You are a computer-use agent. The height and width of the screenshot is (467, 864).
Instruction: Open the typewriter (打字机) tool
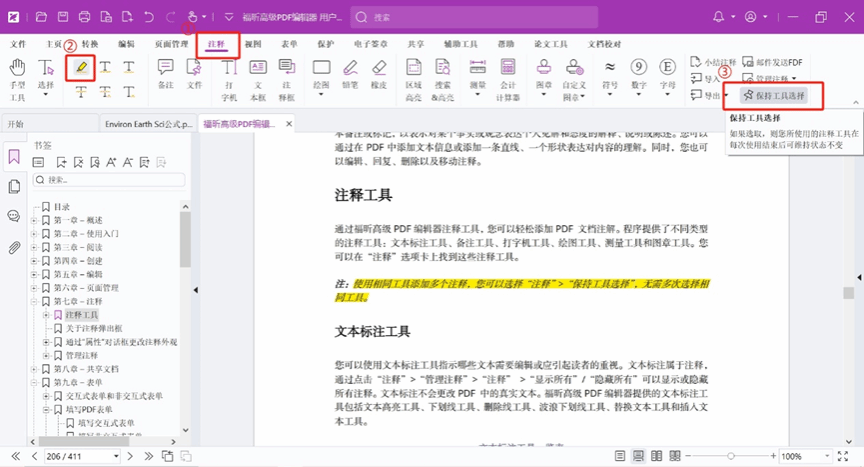coord(229,68)
